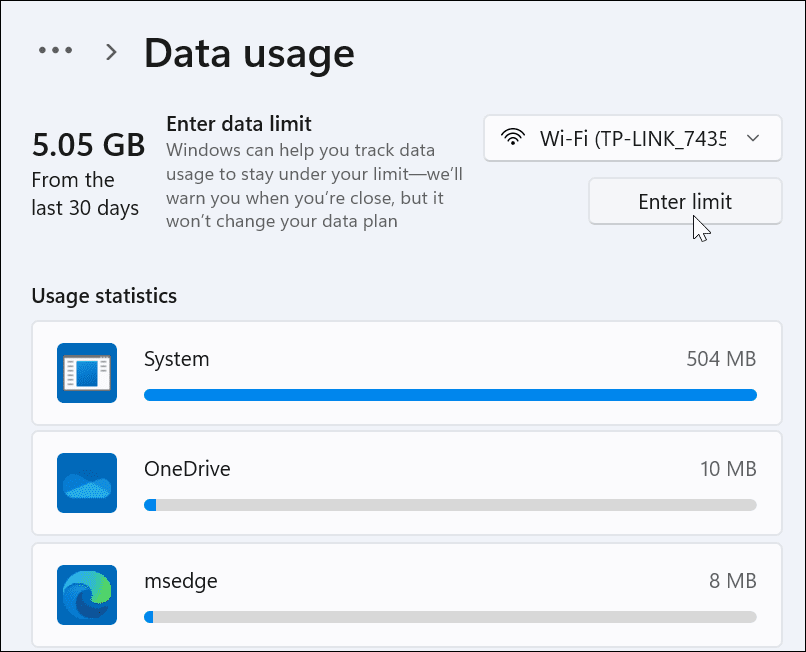Click the dropdown chevron on the network selector

(x=753, y=140)
